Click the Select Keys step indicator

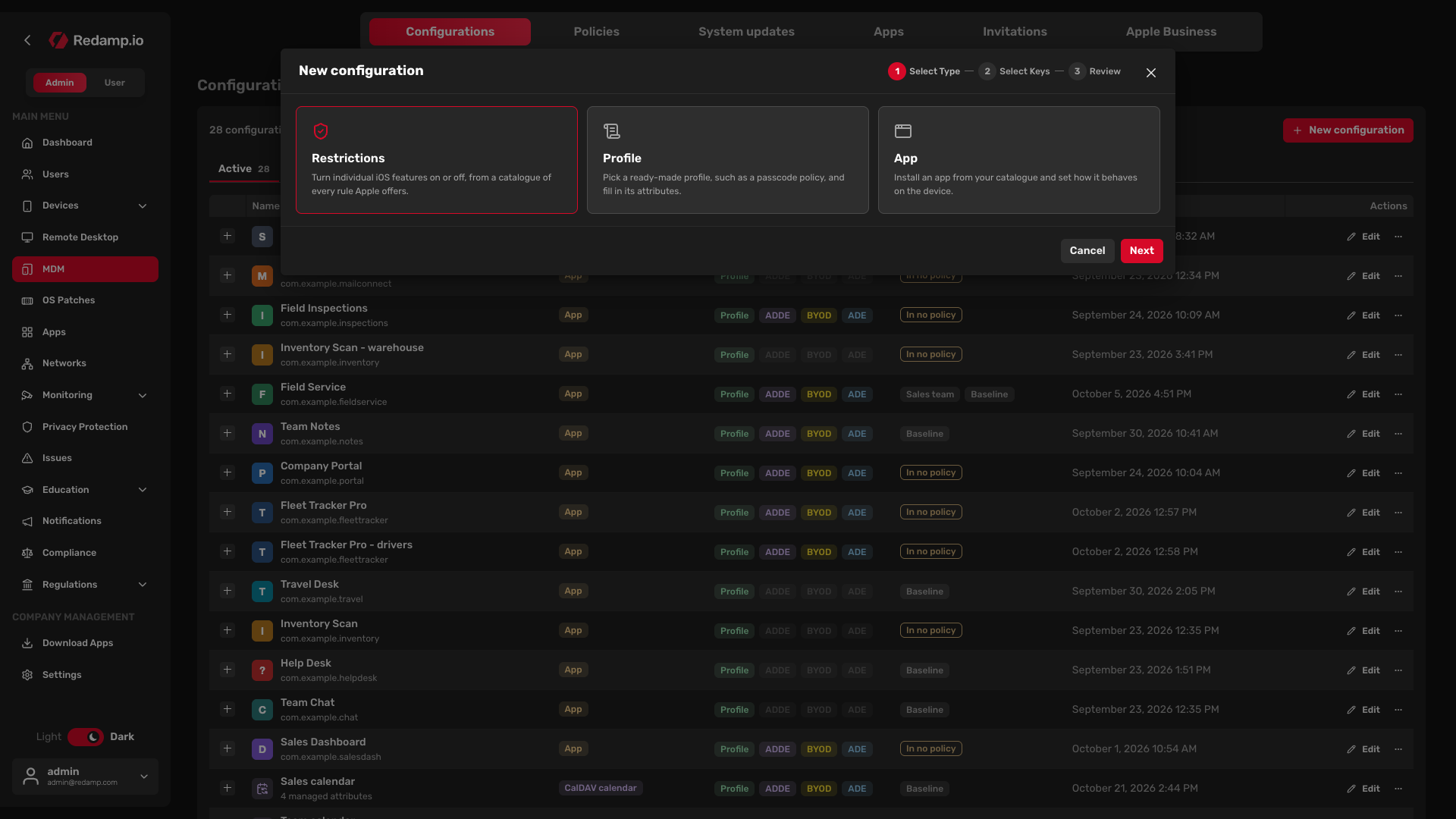[1014, 71]
